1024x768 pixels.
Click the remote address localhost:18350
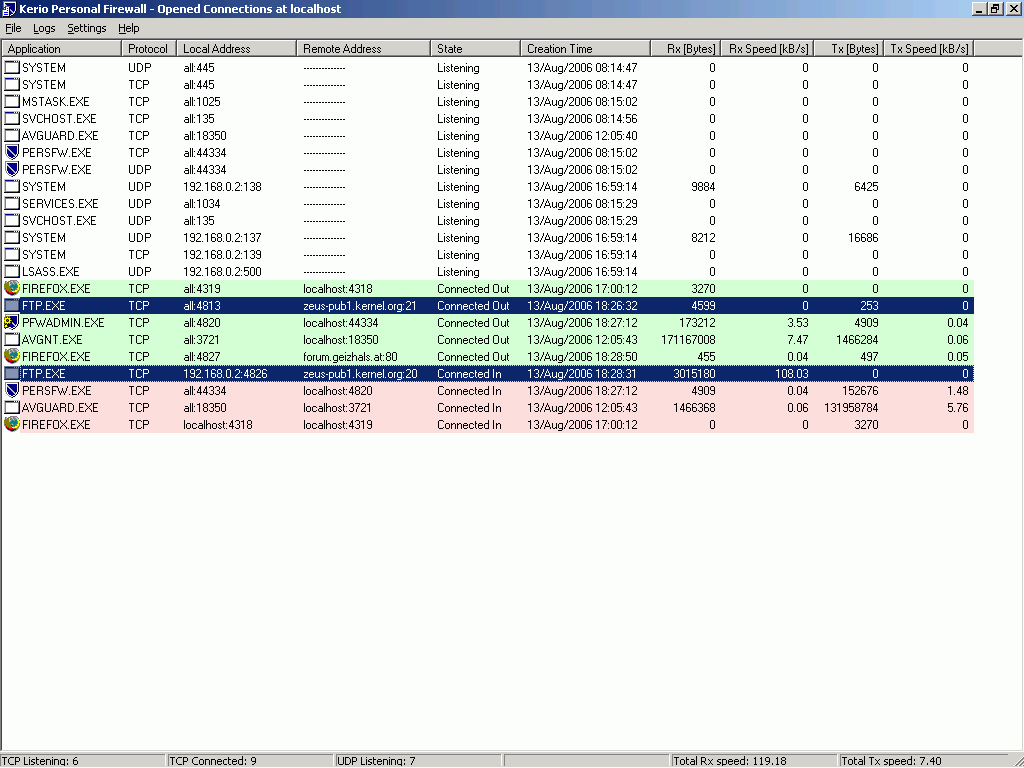(x=340, y=340)
